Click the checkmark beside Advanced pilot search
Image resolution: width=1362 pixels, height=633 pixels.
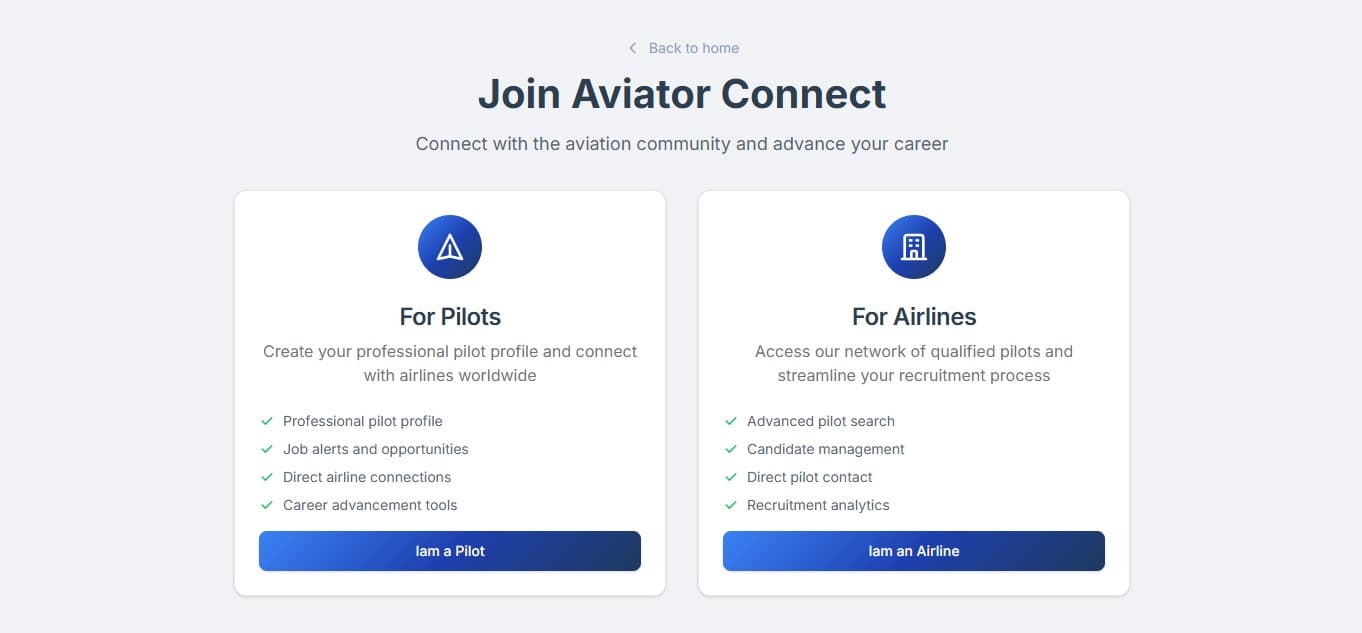[x=731, y=421]
